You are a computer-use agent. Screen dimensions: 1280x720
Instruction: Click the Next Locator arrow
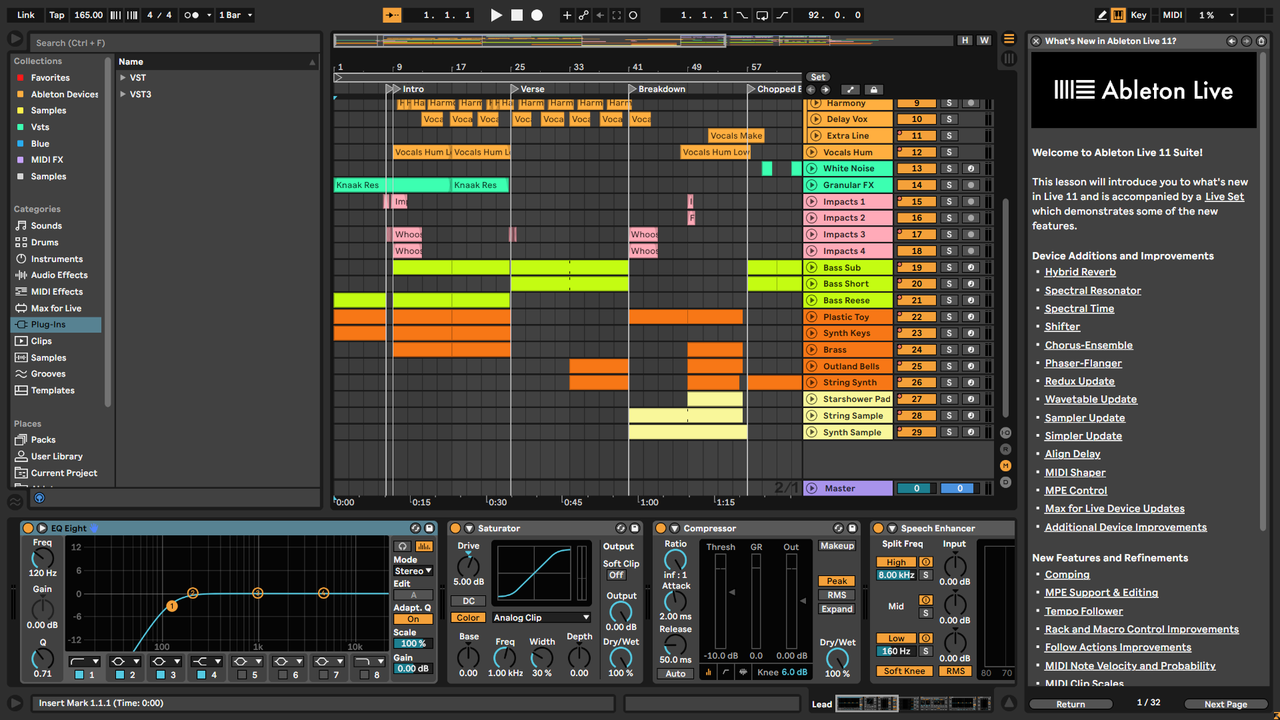pos(825,90)
